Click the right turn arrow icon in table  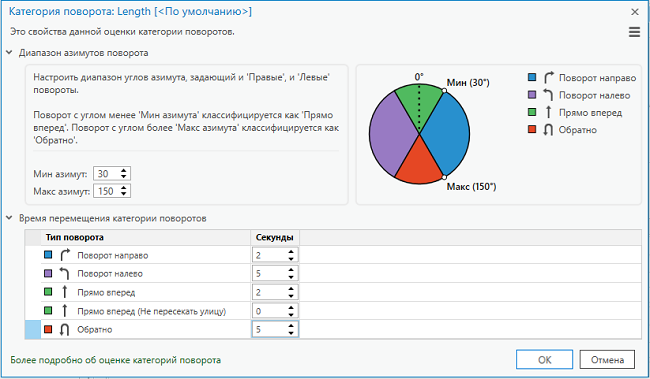[65, 255]
